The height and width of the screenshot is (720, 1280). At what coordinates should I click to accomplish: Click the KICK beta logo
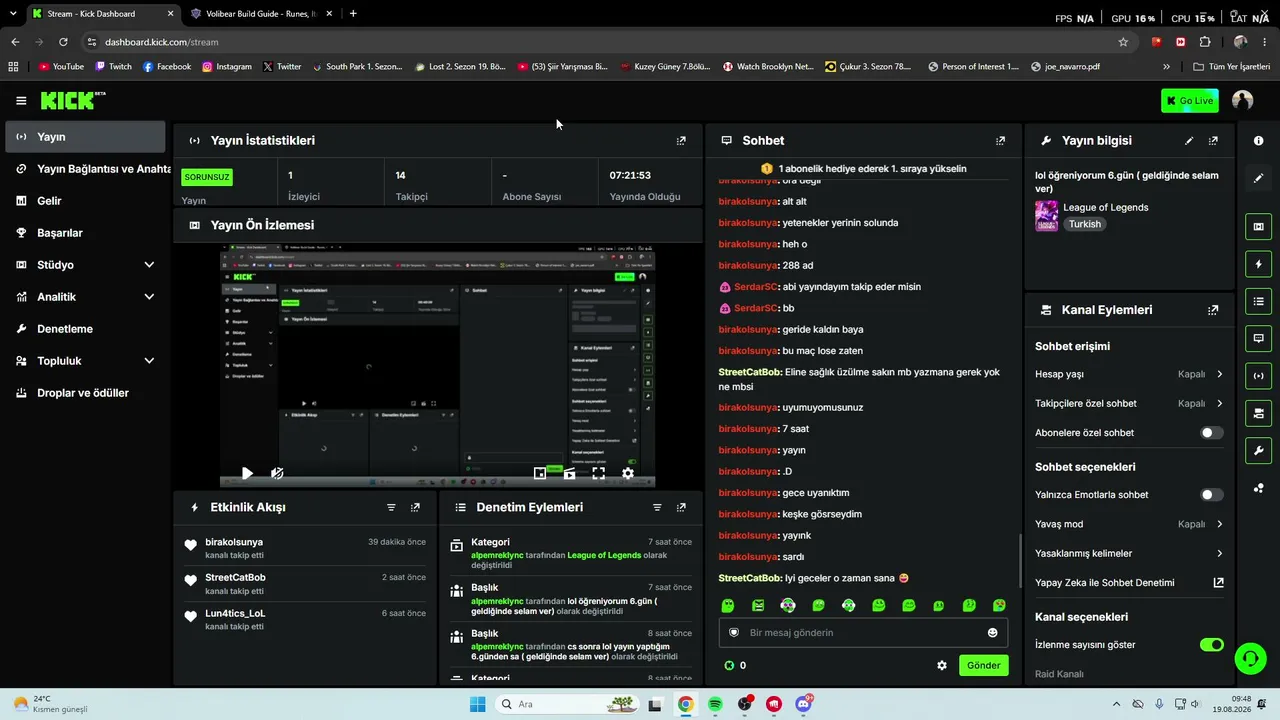click(x=73, y=100)
